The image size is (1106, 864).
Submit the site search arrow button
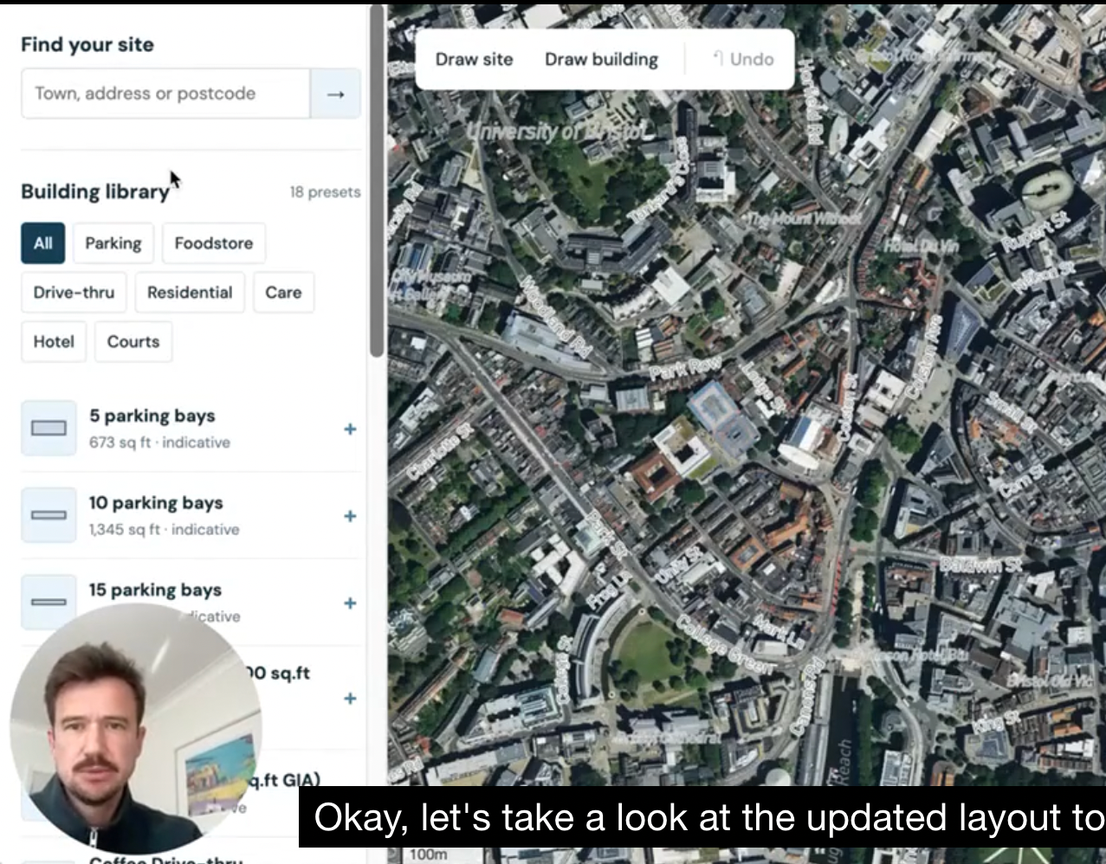(x=336, y=94)
